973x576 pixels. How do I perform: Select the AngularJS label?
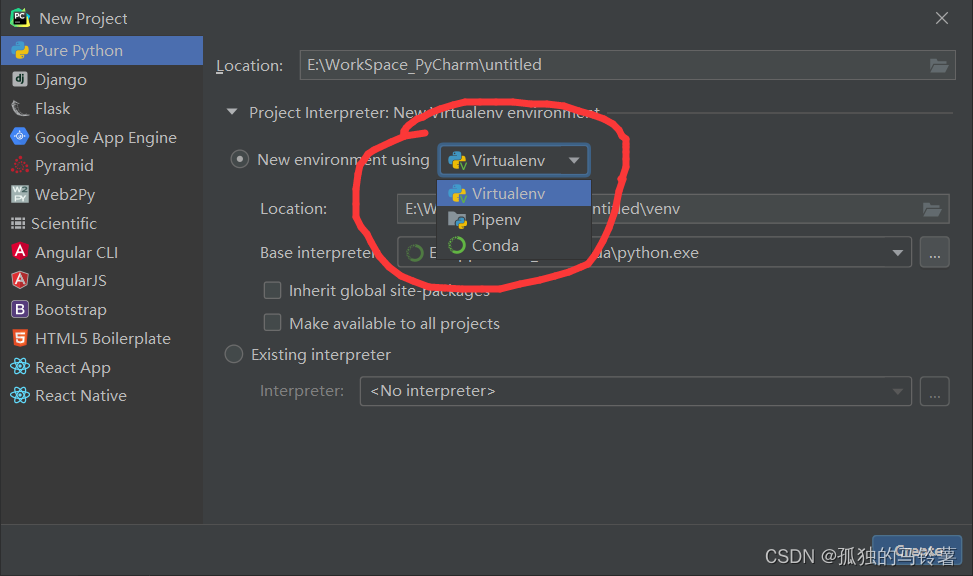coord(71,281)
